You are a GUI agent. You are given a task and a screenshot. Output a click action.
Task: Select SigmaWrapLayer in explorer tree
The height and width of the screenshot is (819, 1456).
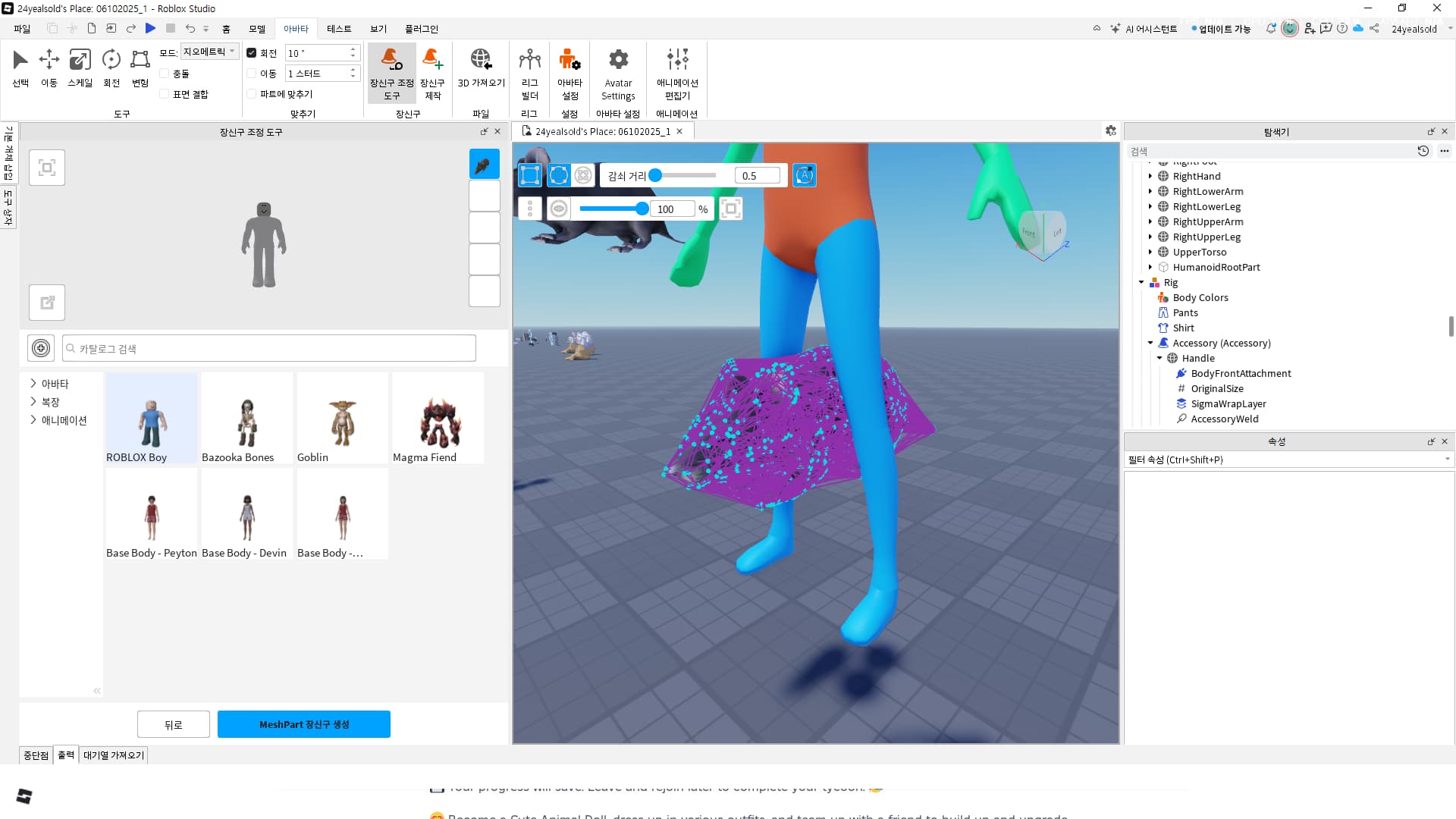[1228, 403]
